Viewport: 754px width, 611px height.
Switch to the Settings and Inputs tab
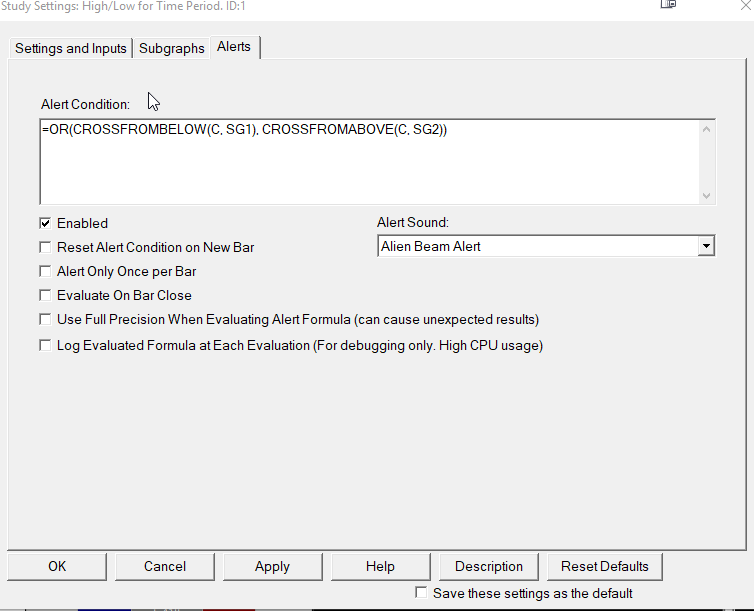point(70,49)
